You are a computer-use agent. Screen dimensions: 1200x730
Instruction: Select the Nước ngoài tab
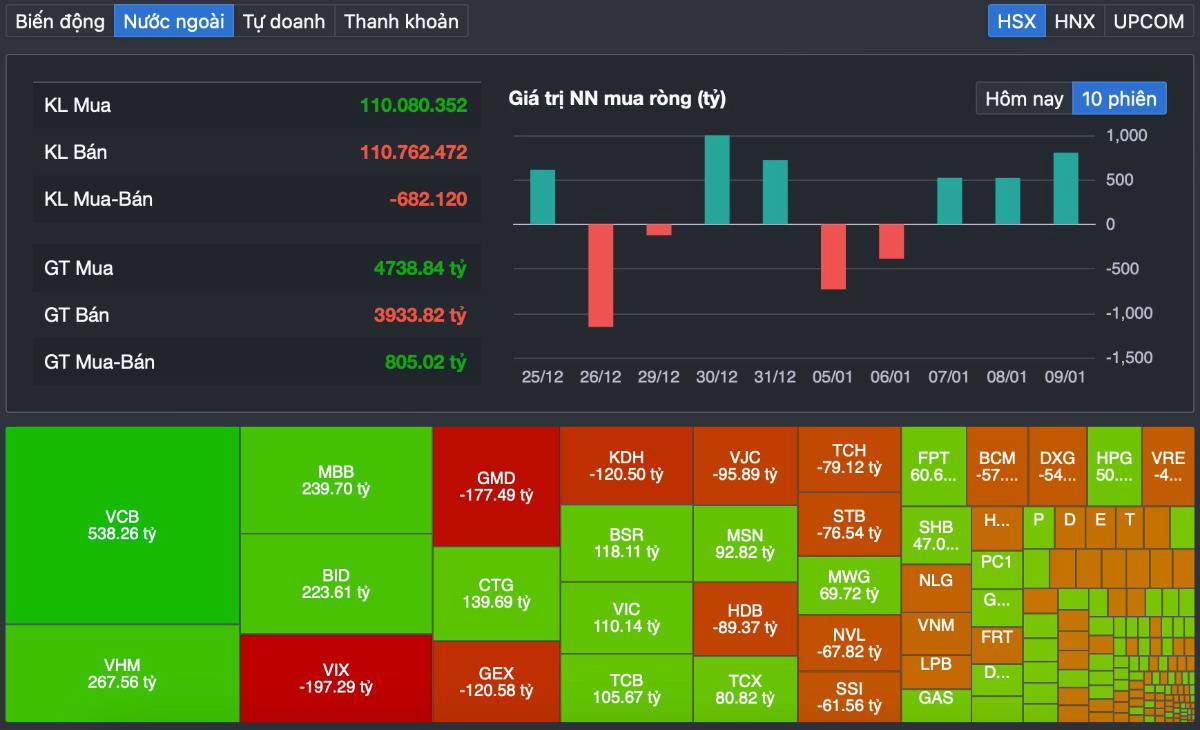coord(174,21)
